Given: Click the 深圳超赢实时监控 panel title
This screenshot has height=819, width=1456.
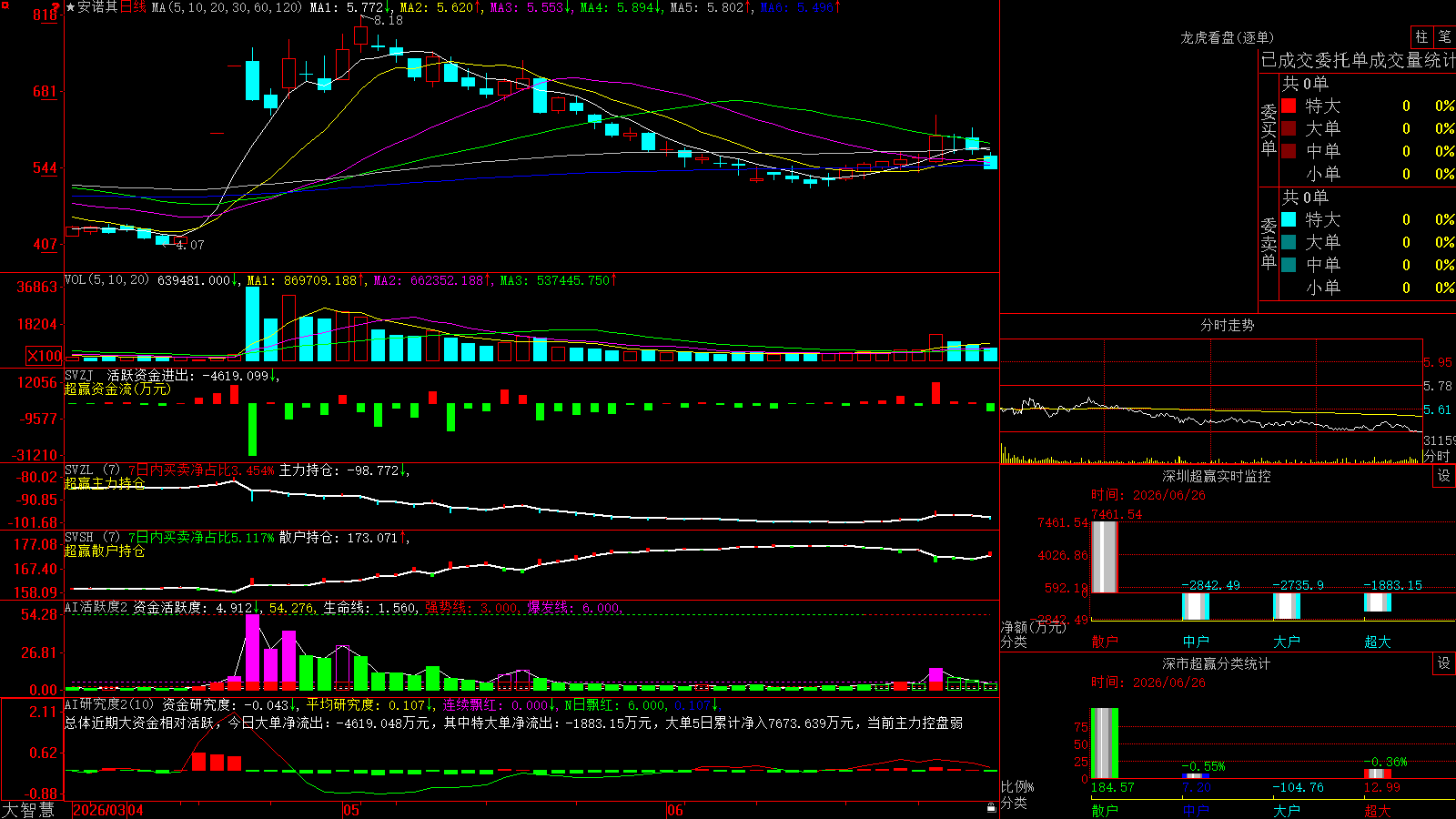Looking at the screenshot, I should pos(1216,476).
